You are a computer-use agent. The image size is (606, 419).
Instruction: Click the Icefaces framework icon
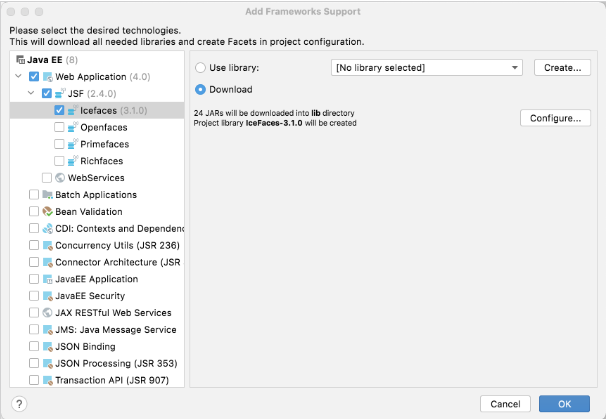[x=73, y=111]
